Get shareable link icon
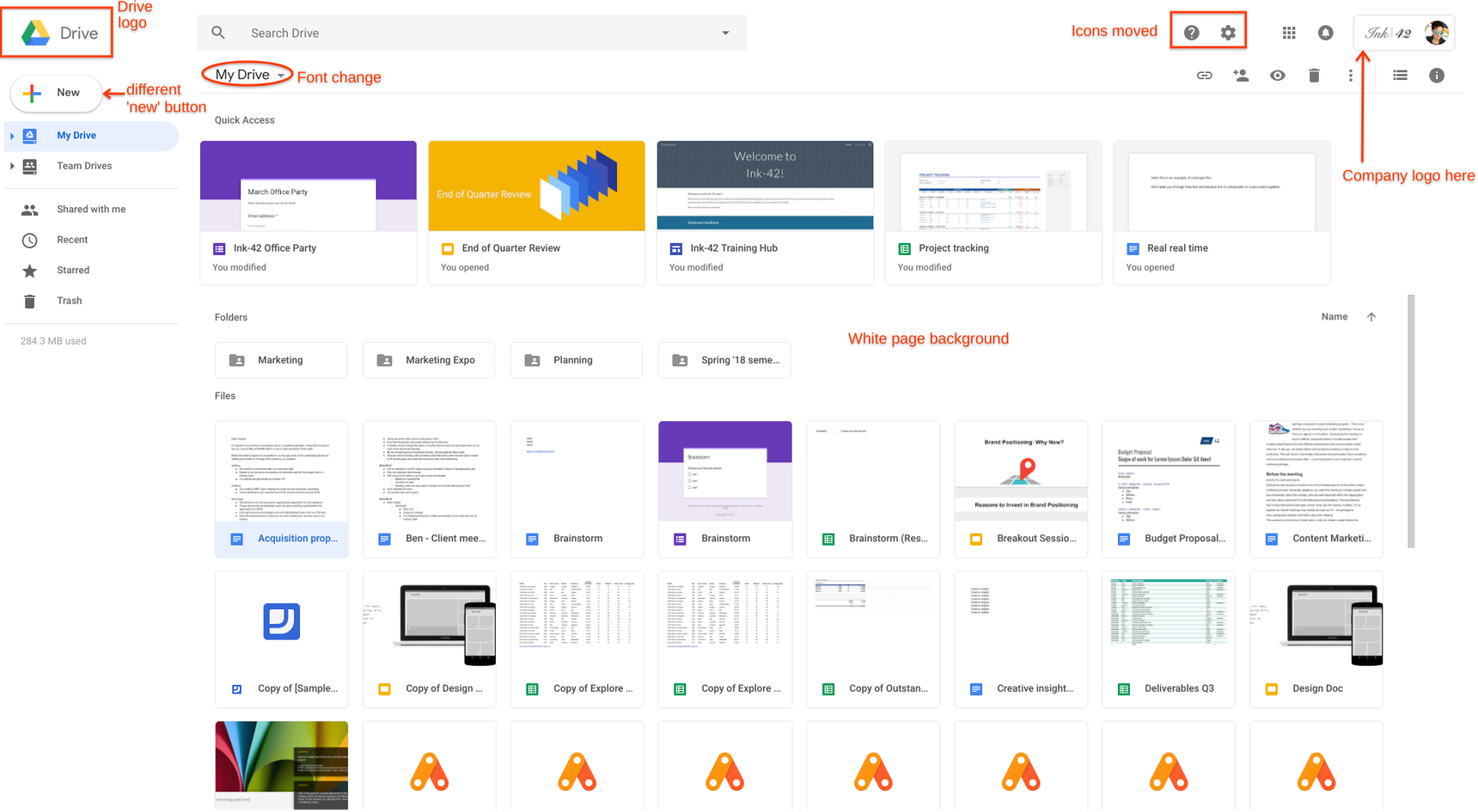 click(x=1205, y=76)
